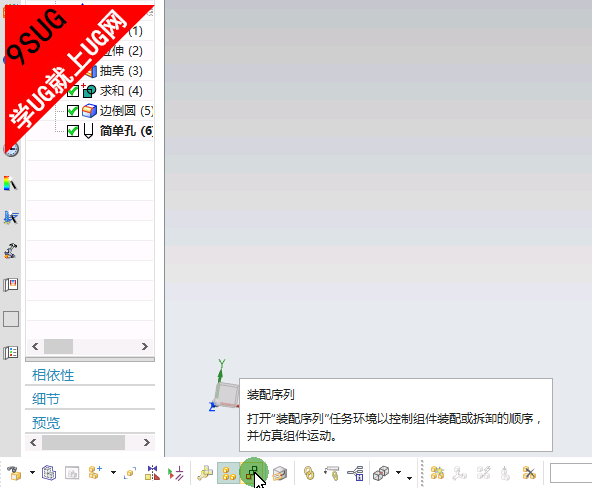Open dropdown arrow next to Add Component icon

click(113, 473)
